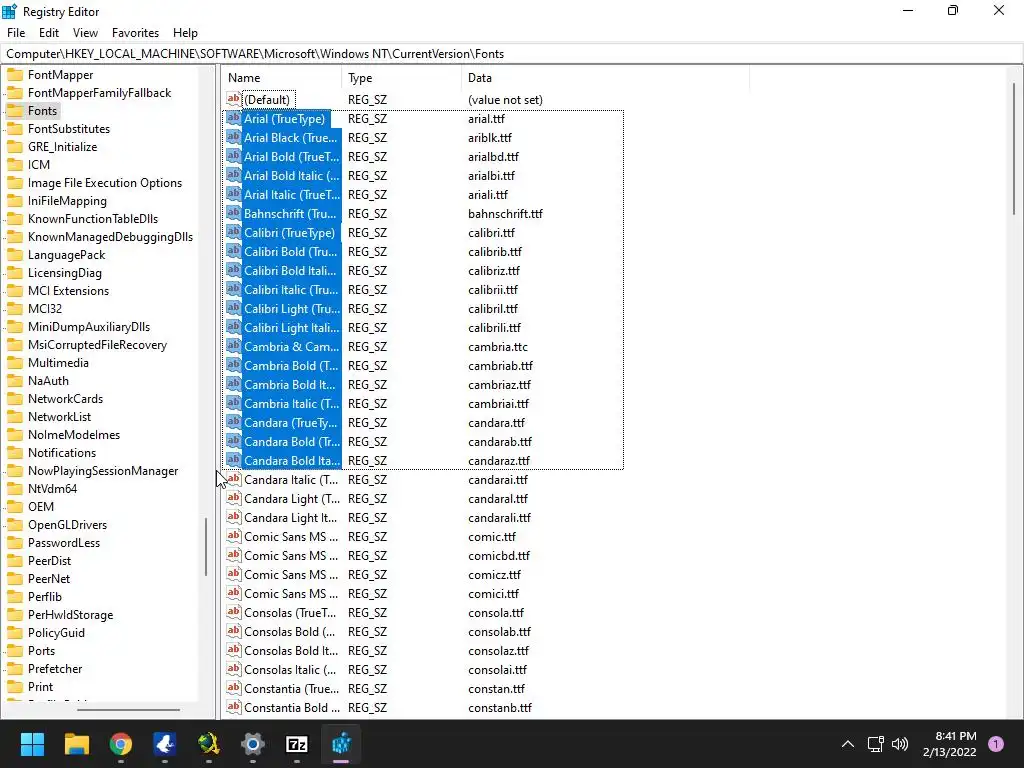This screenshot has height=768, width=1024.
Task: Select the GRE_Initialize key
Action: [62, 147]
